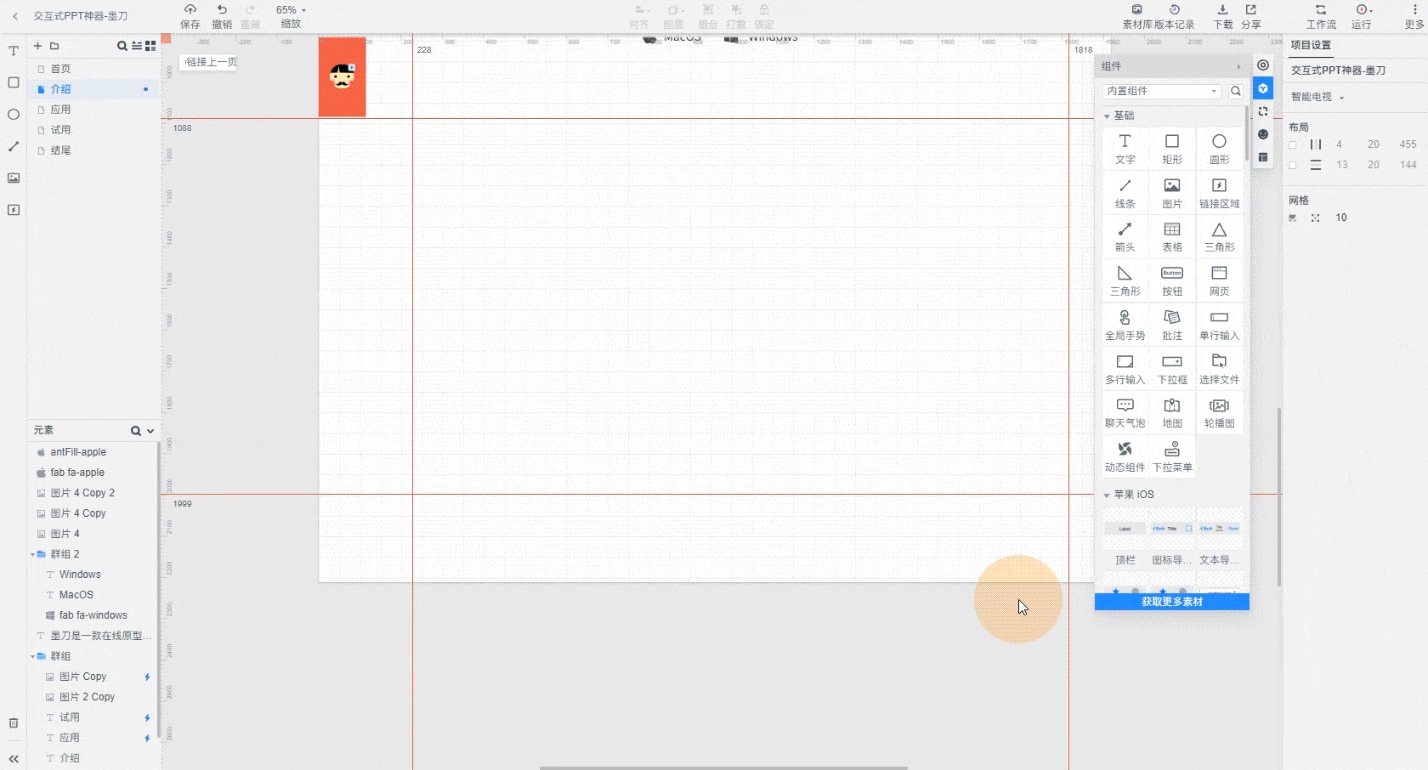Click the 分享 share button
This screenshot has height=770, width=1428.
[x=1251, y=16]
